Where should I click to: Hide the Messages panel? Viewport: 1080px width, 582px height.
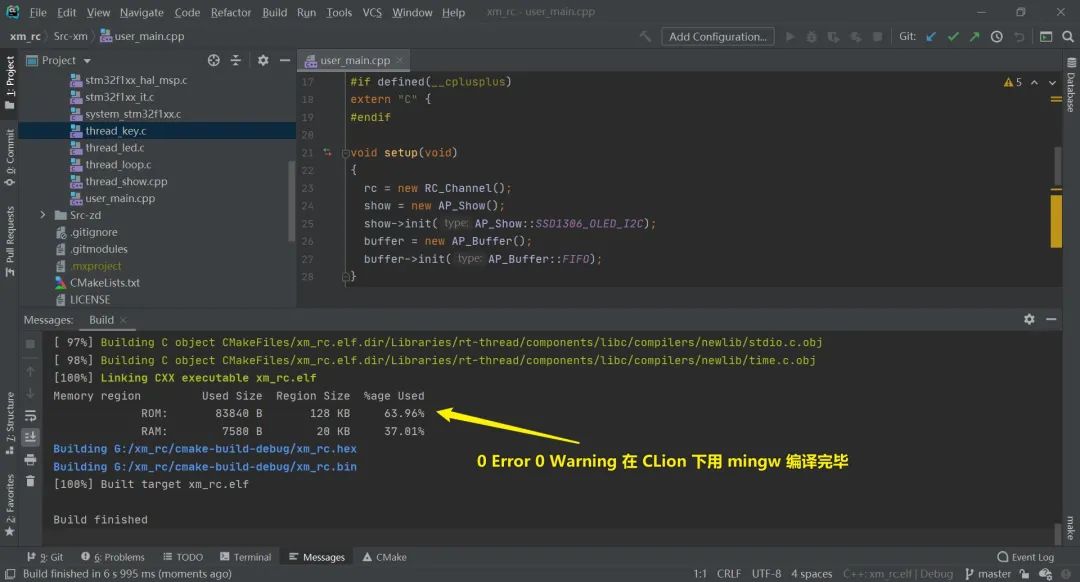click(x=1051, y=319)
